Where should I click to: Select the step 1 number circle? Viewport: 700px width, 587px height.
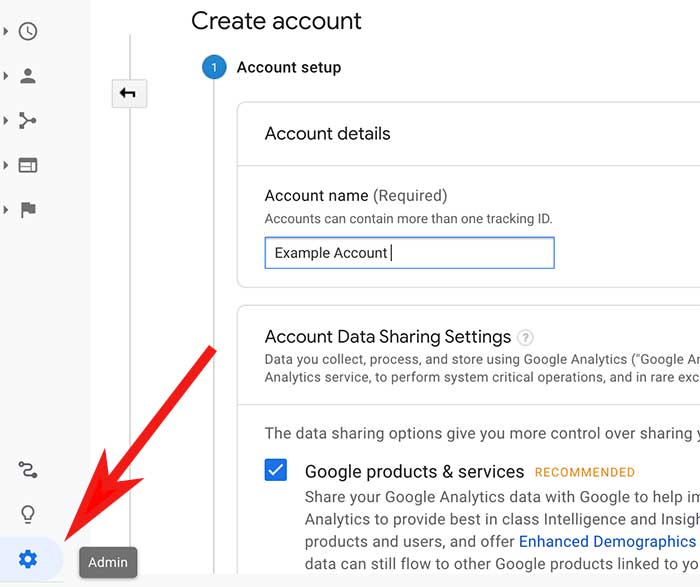(x=213, y=67)
